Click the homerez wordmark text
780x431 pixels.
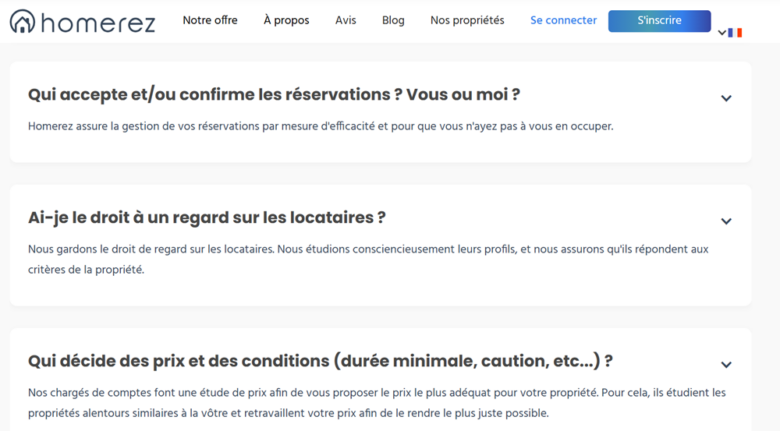[98, 23]
